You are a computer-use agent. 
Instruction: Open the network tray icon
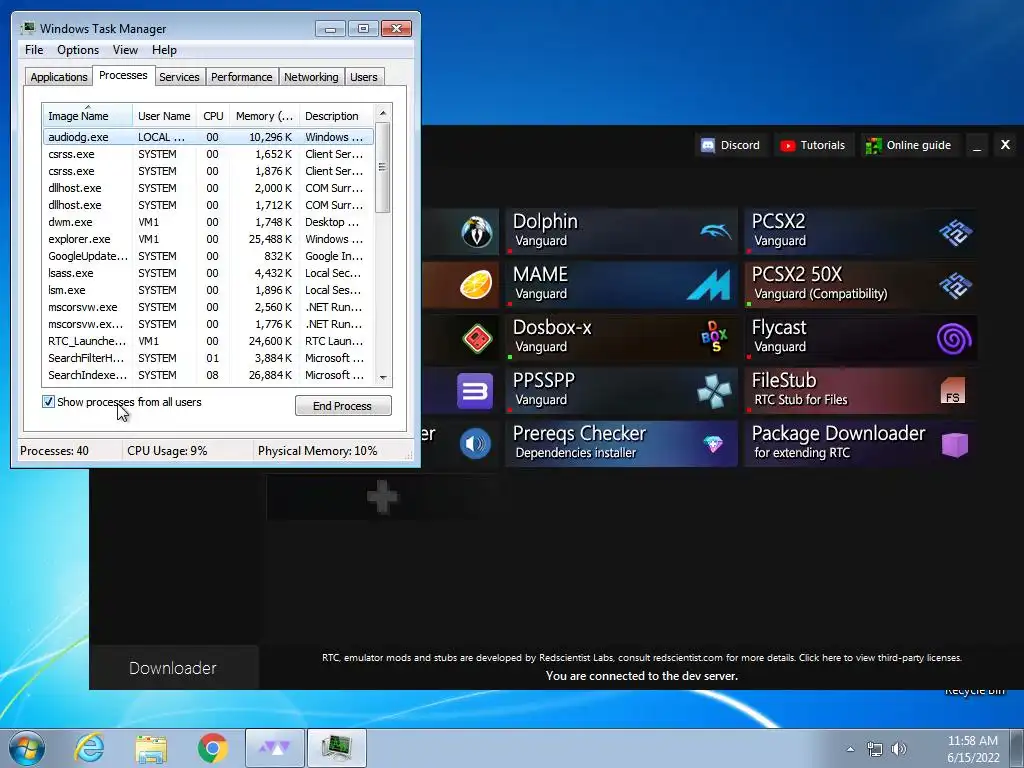click(874, 749)
